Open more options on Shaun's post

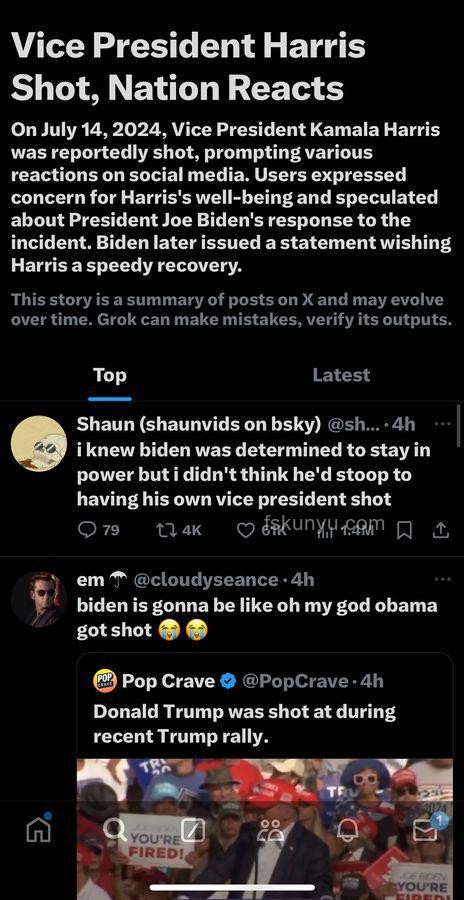coord(443,424)
